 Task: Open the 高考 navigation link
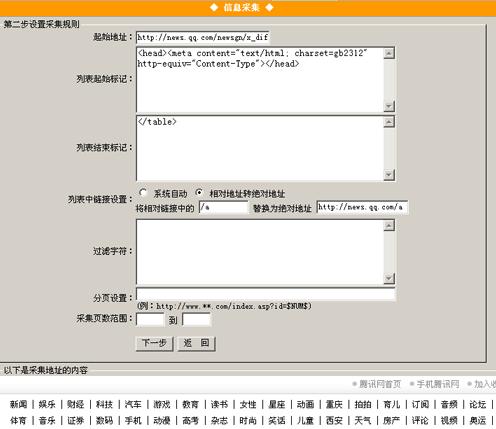point(190,420)
